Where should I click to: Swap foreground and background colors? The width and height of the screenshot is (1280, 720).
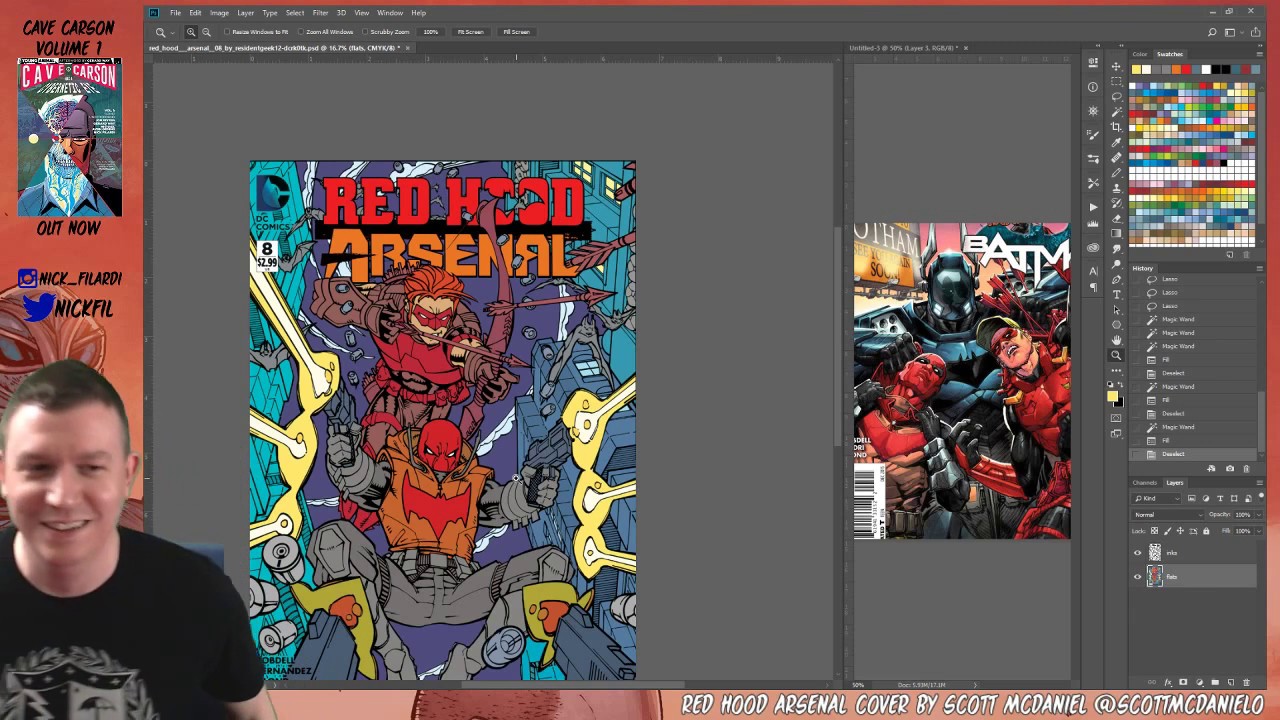[1121, 385]
